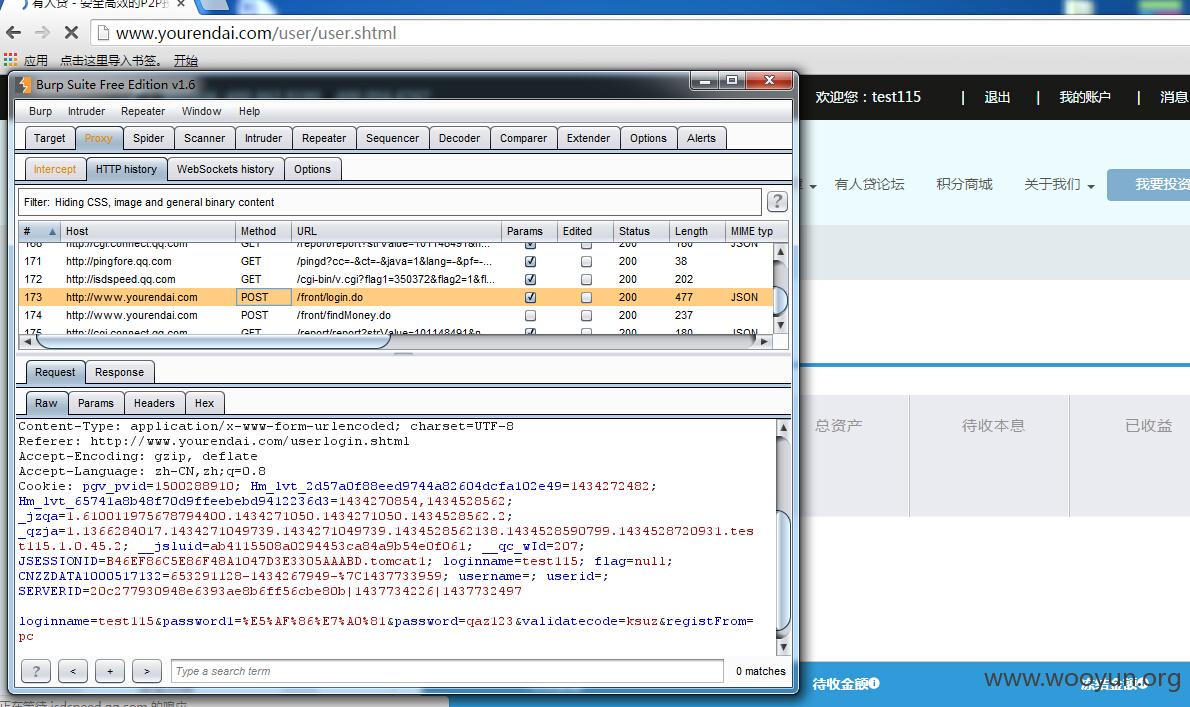Switch to the Alerts tab

(701, 138)
